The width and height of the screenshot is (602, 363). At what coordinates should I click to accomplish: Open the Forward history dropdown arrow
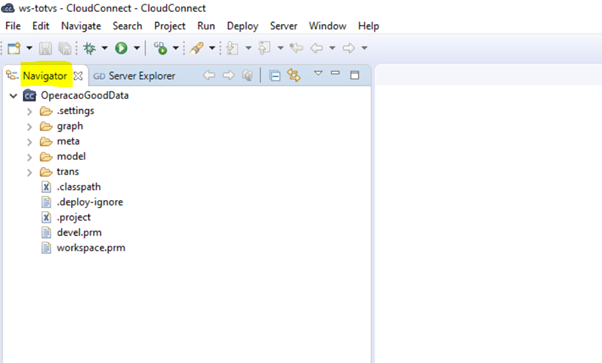pos(365,48)
